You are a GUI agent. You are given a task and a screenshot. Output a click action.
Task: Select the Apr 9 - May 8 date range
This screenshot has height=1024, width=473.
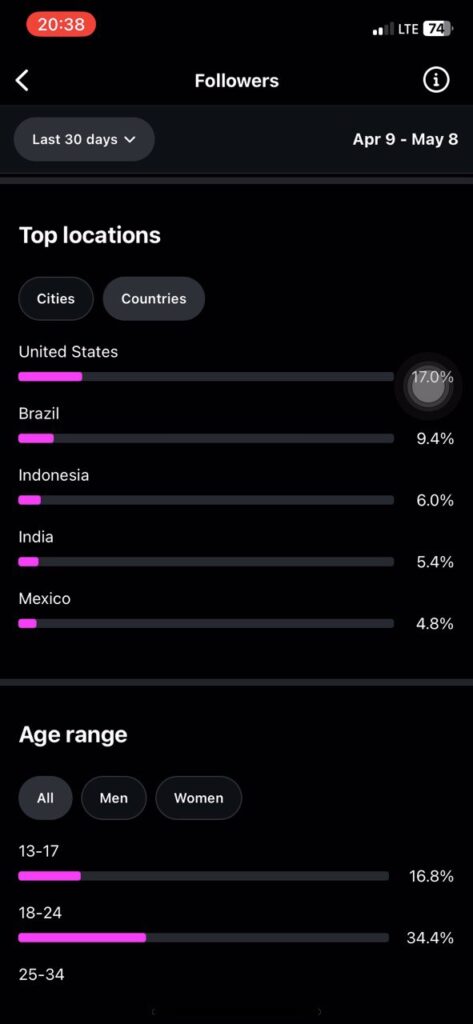(405, 139)
